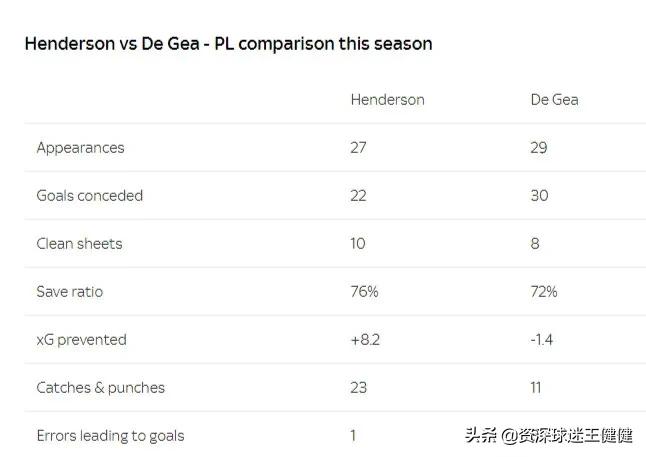Open the 头条 author watermark link
Viewport: 646px width, 457px height.
pos(549,436)
